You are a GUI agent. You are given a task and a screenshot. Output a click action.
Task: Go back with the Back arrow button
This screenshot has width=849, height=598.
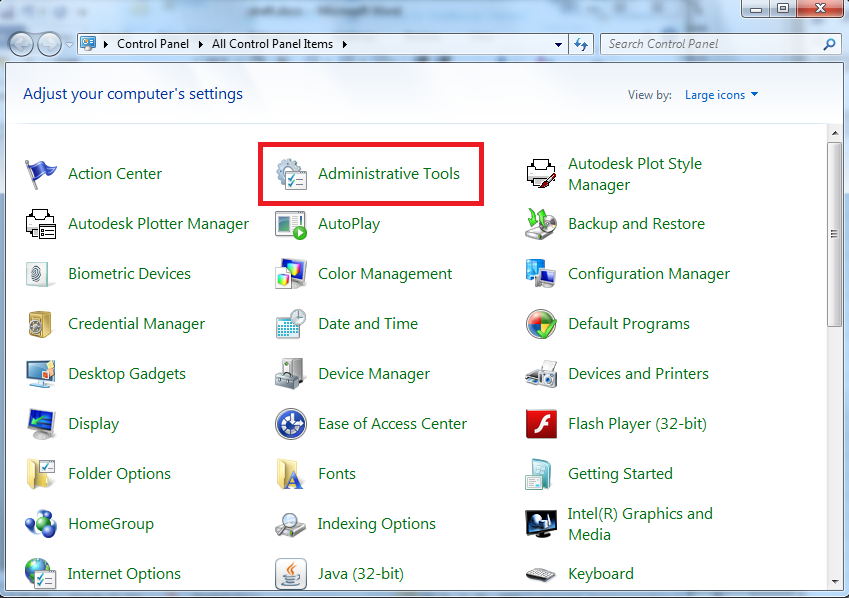tap(22, 44)
